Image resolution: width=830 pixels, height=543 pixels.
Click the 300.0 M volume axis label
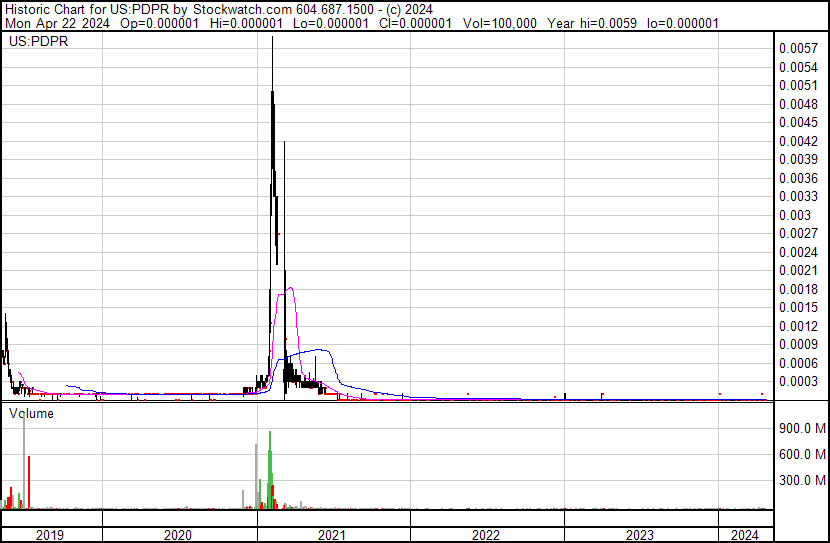(802, 481)
